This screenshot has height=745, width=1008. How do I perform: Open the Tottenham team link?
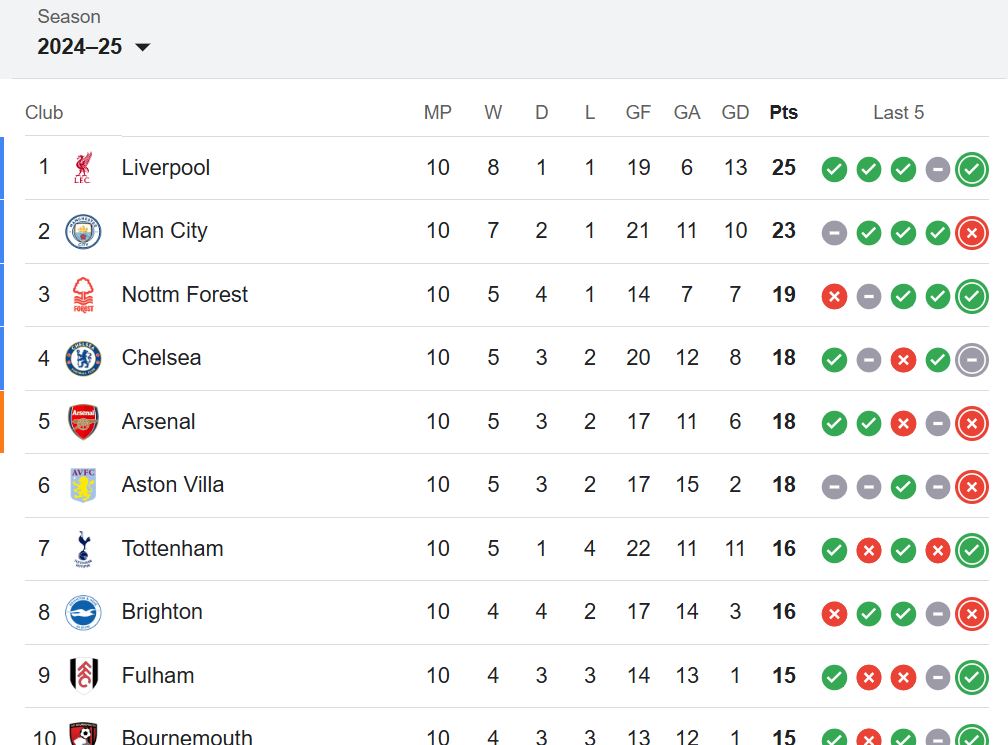[172, 548]
